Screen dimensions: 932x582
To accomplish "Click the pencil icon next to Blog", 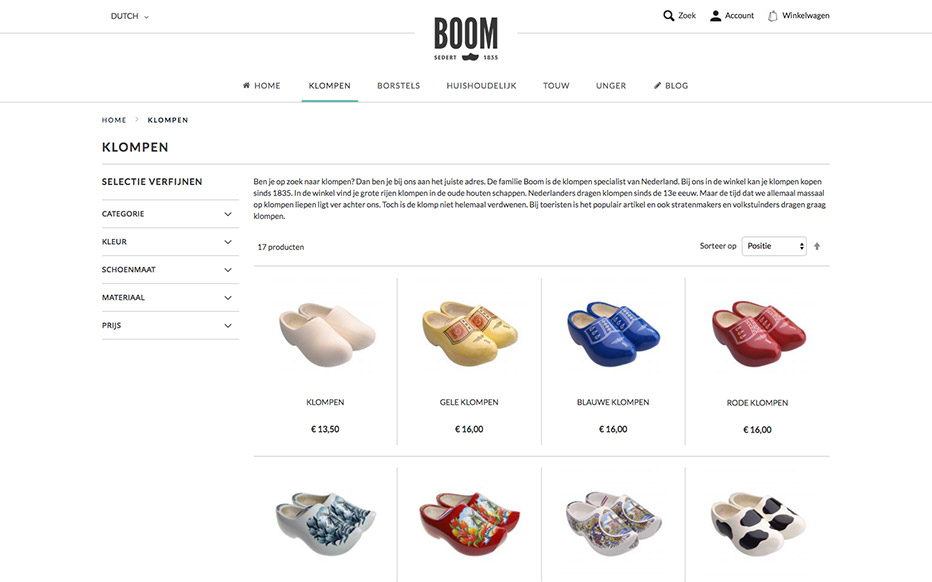I will (x=657, y=85).
